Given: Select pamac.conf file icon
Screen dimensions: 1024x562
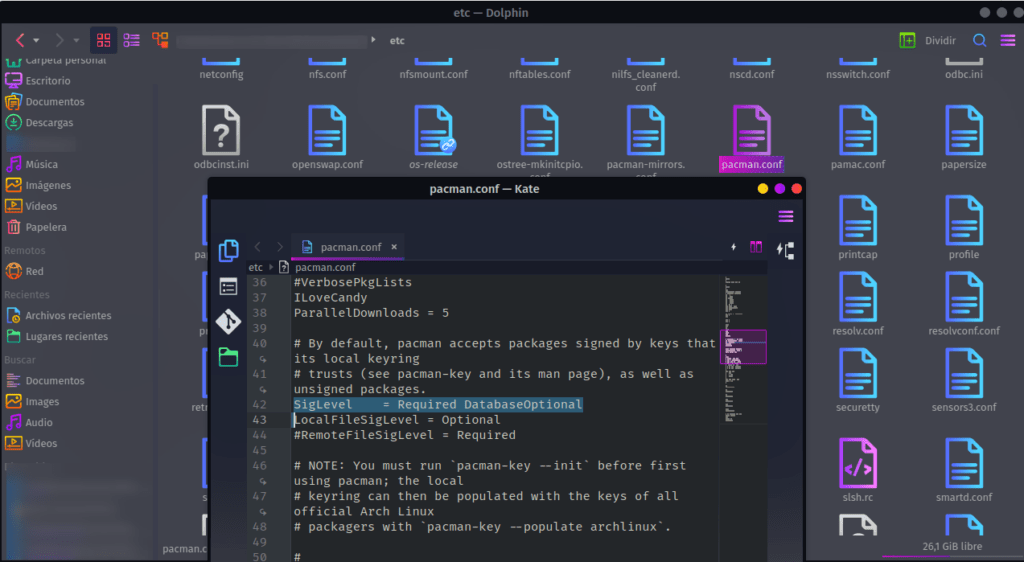Looking at the screenshot, I should click(858, 131).
